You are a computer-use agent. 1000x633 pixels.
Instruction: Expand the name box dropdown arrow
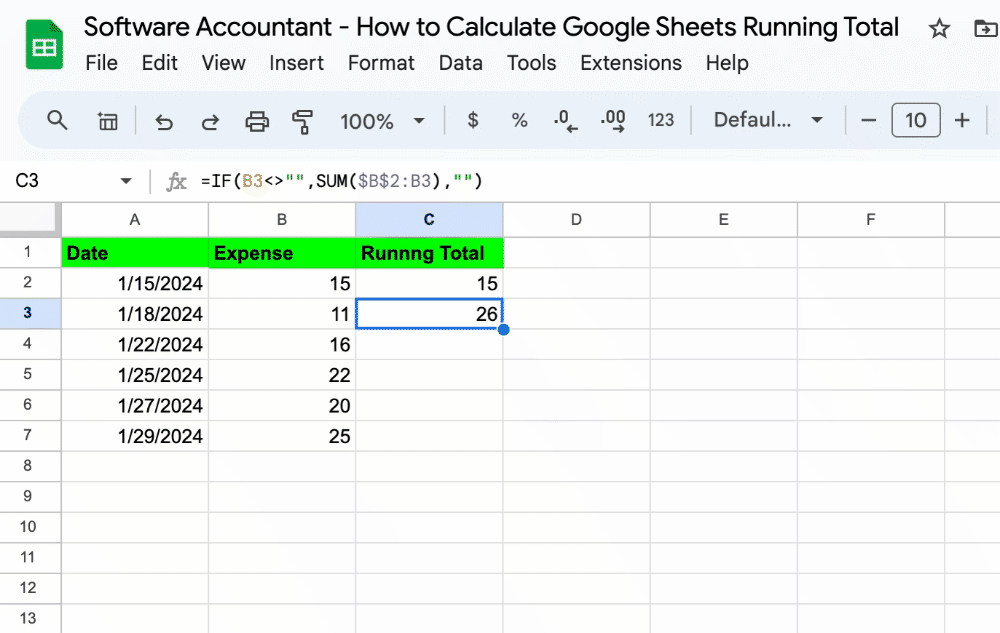point(126,181)
